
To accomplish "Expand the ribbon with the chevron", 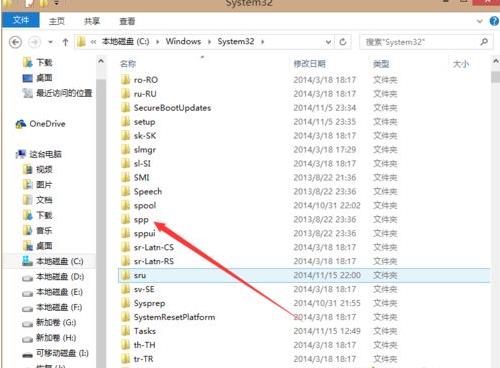I will tap(480, 21).
